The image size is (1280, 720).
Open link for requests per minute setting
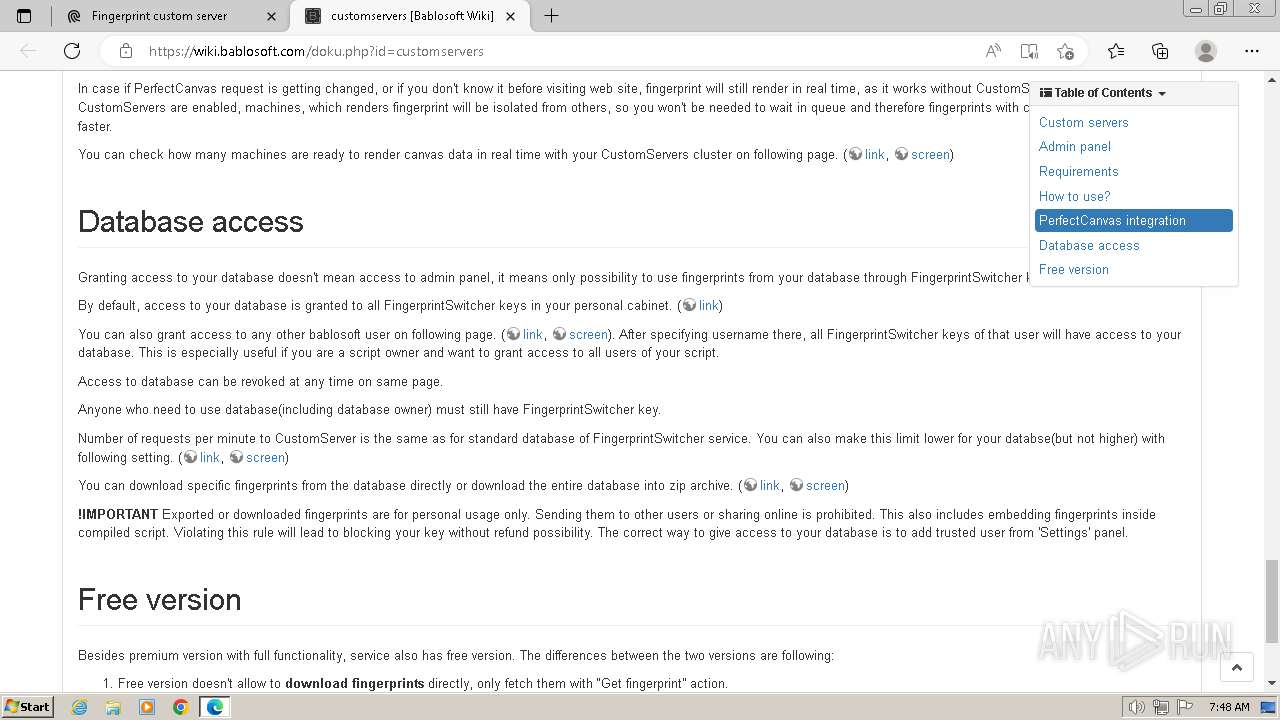click(x=210, y=458)
